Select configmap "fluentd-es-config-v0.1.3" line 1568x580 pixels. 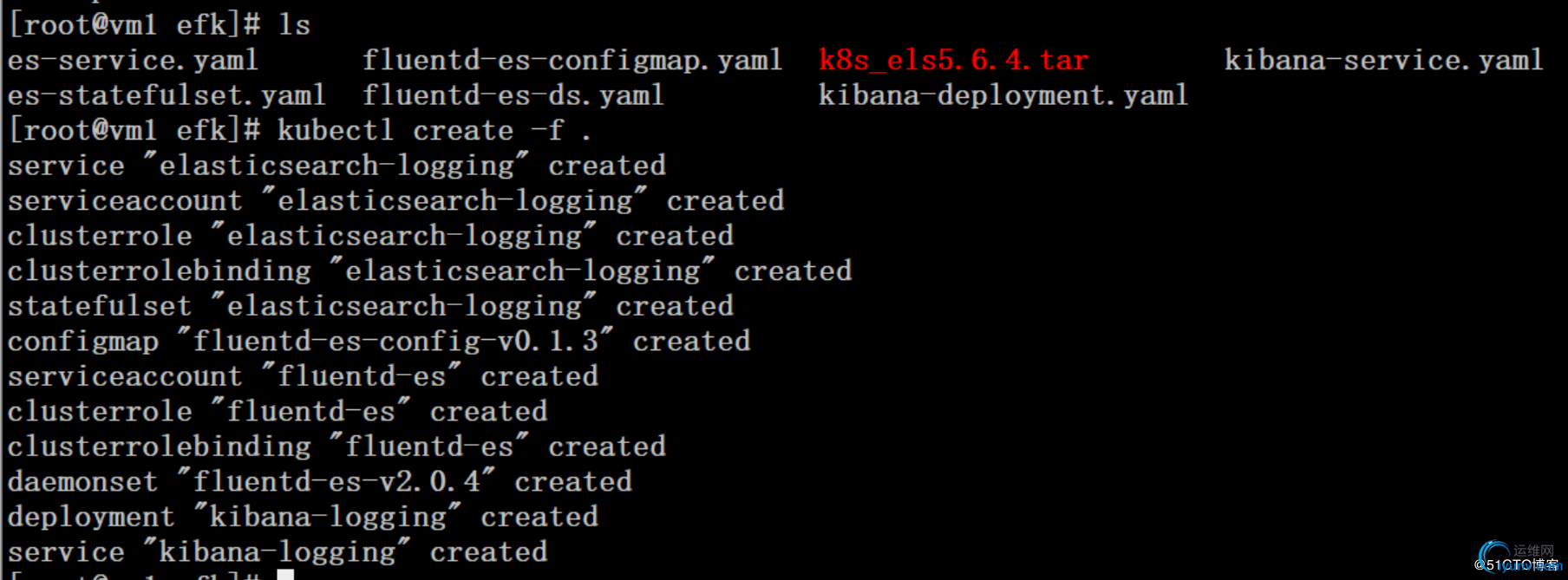click(x=379, y=342)
